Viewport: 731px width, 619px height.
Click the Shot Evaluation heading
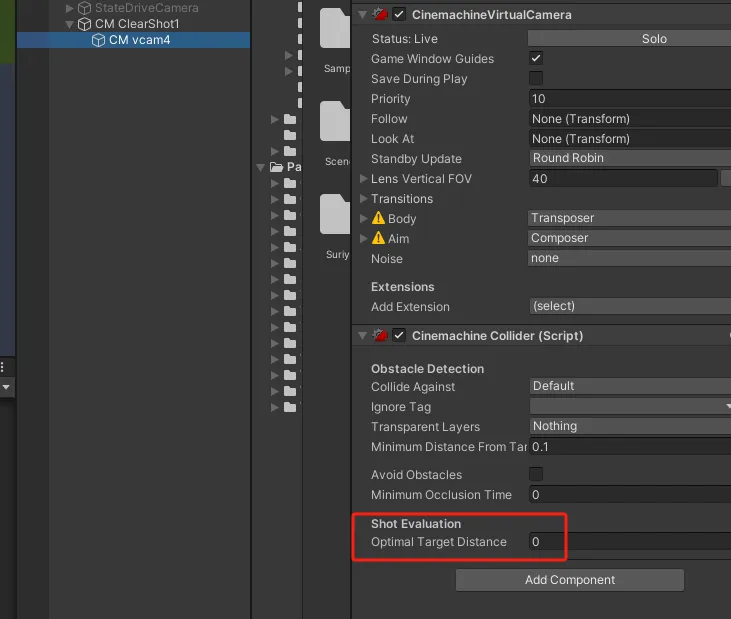[416, 524]
